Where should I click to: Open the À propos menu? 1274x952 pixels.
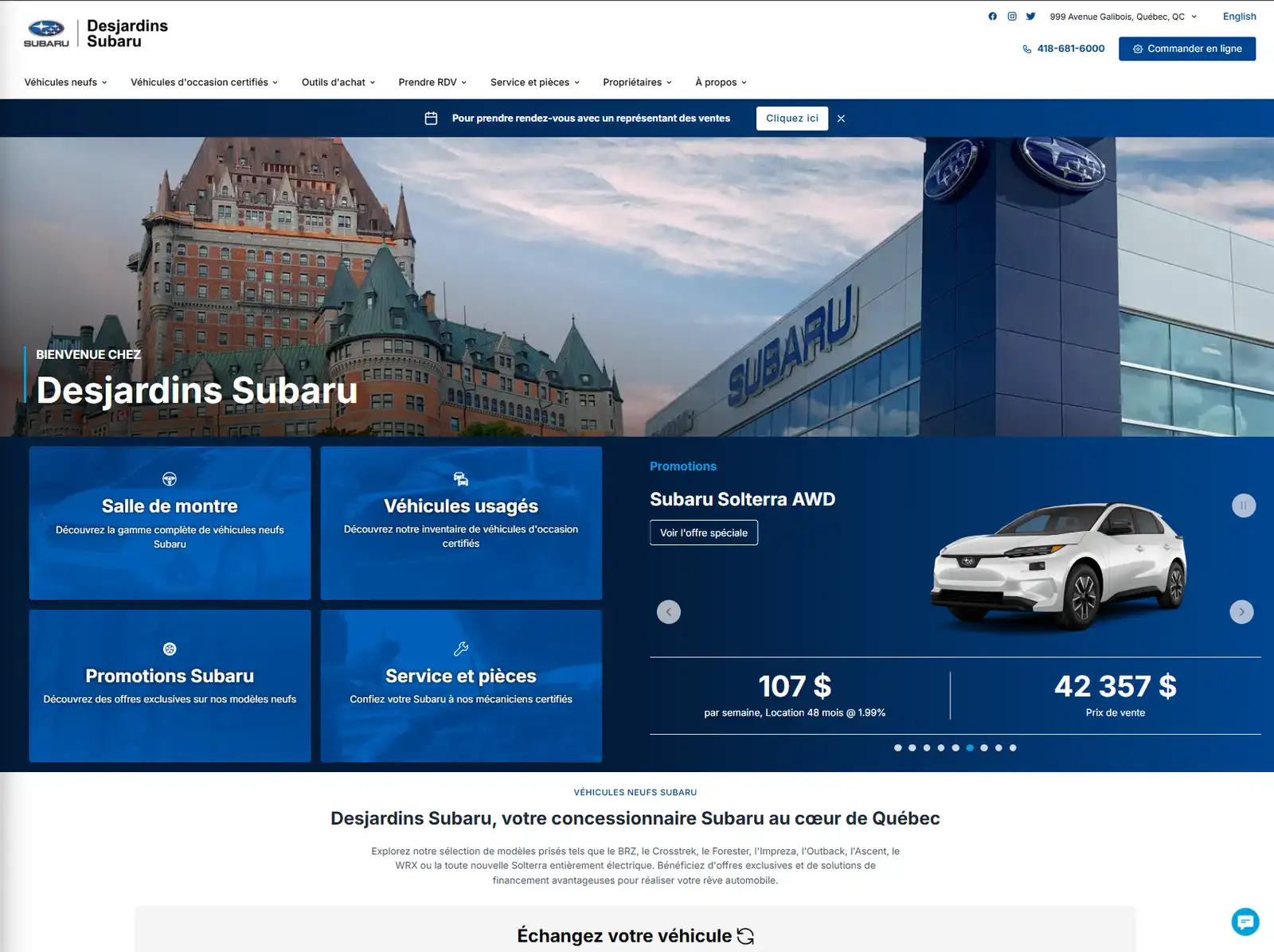click(721, 82)
